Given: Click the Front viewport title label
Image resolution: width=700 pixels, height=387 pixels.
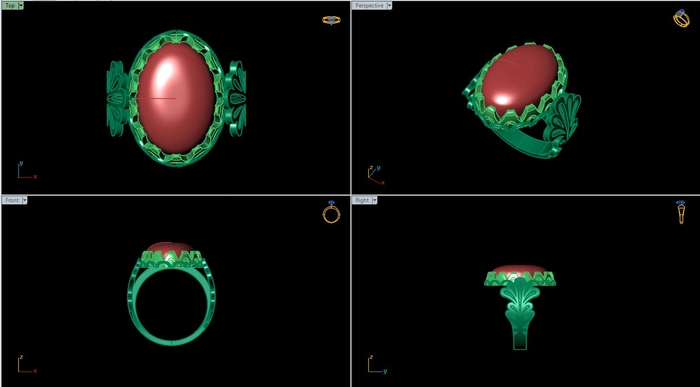Looking at the screenshot, I should point(12,200).
